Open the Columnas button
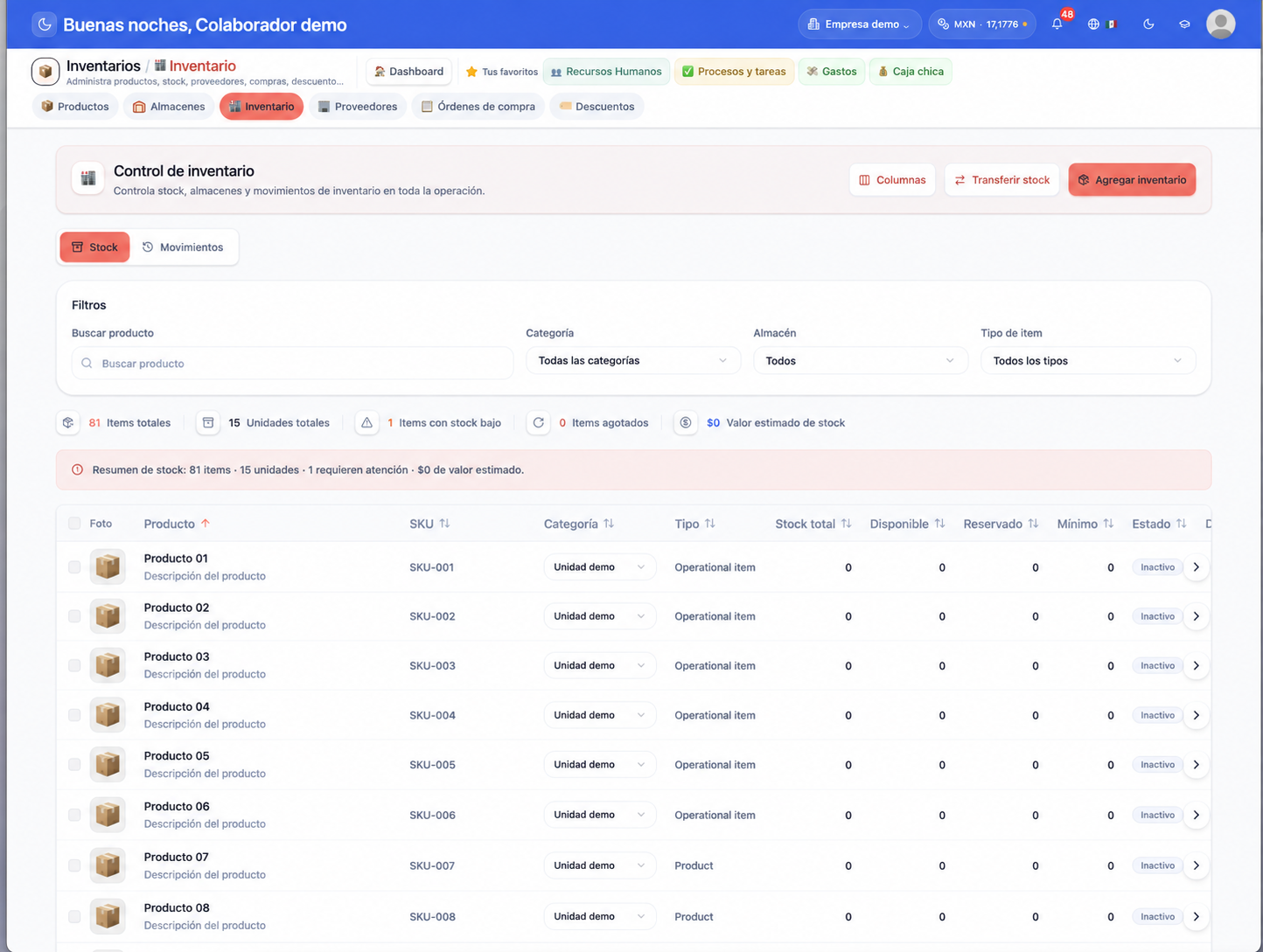 click(892, 180)
